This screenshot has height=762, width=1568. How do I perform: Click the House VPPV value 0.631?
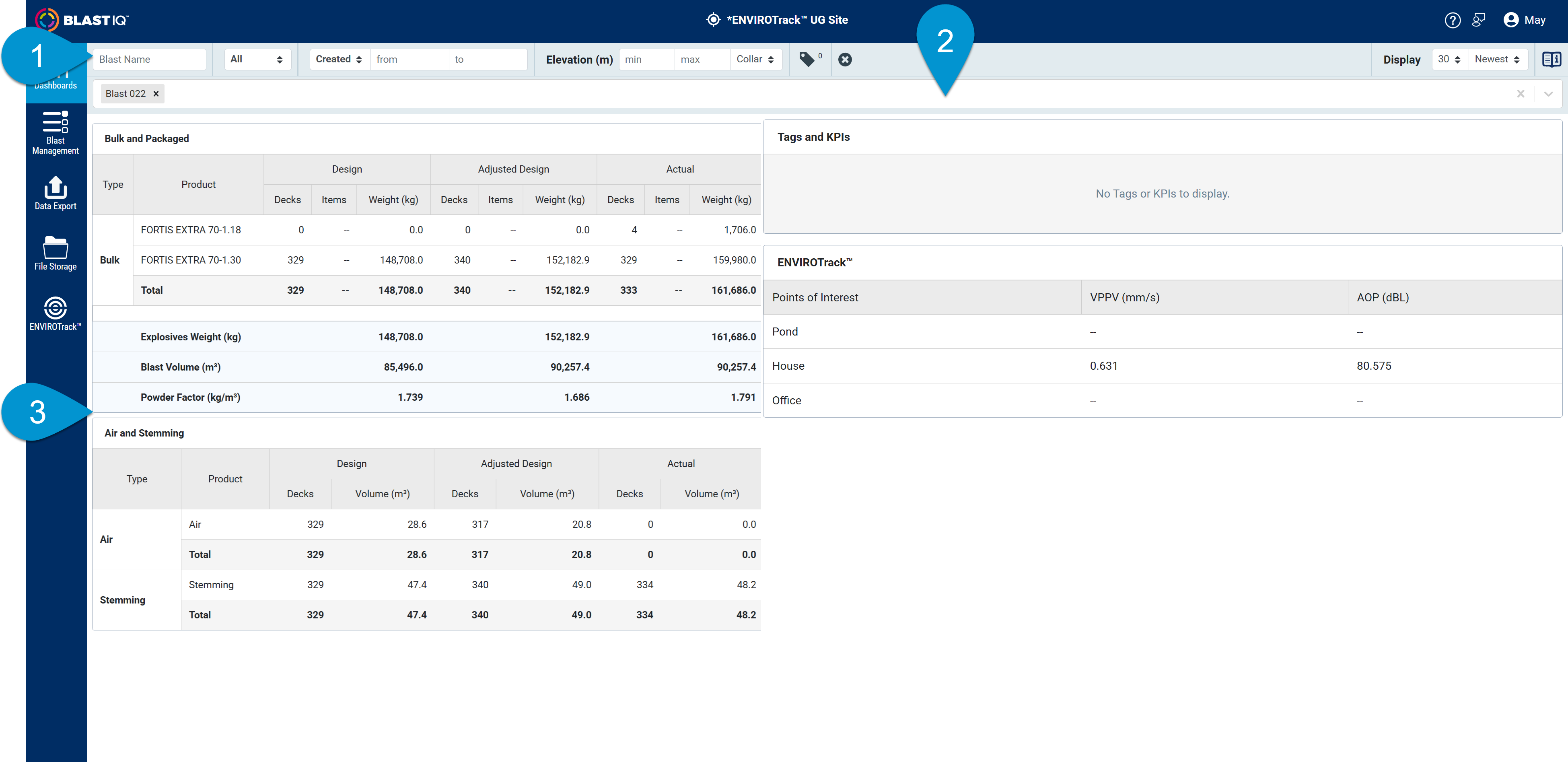(1103, 366)
